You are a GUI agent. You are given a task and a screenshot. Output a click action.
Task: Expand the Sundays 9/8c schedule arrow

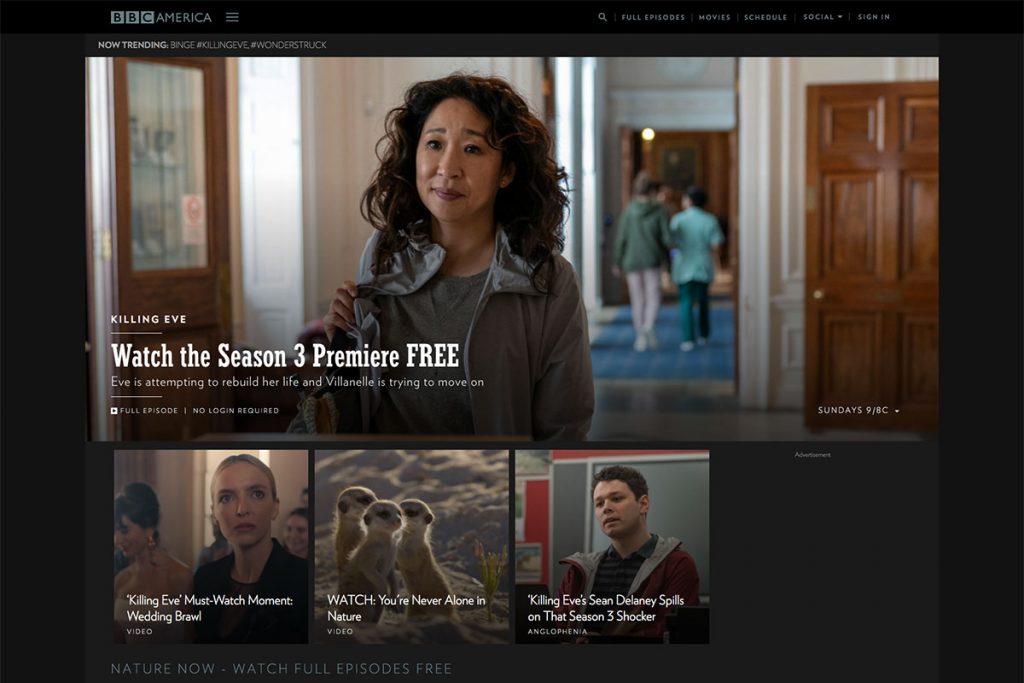click(897, 411)
